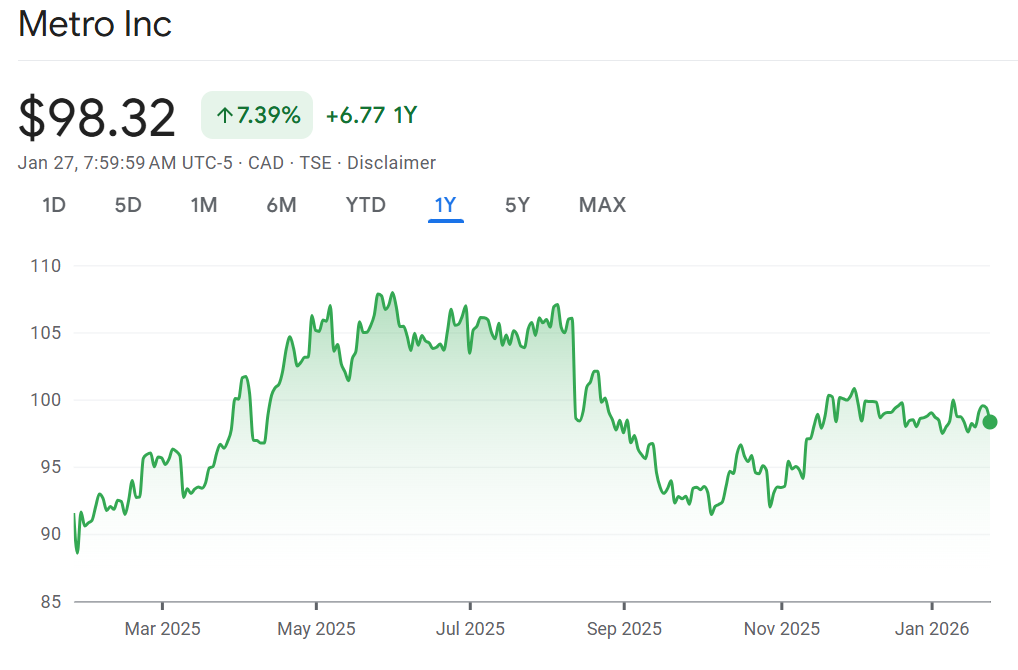This screenshot has height=670, width=1018.
Task: Switch to the 5Y chart range
Action: point(517,205)
